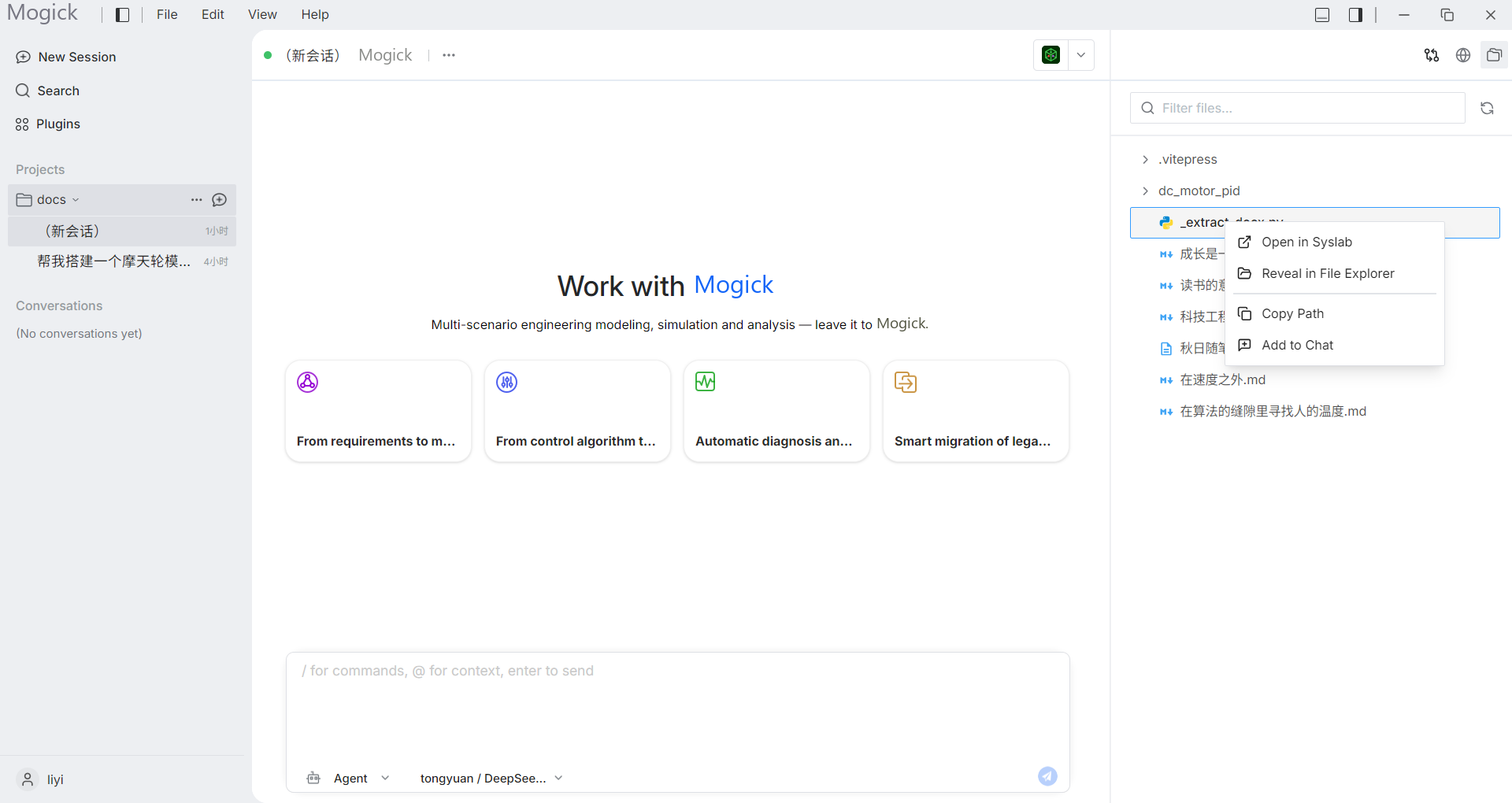This screenshot has height=803, width=1512.
Task: Open the From requirements to m... card
Action: click(x=378, y=411)
